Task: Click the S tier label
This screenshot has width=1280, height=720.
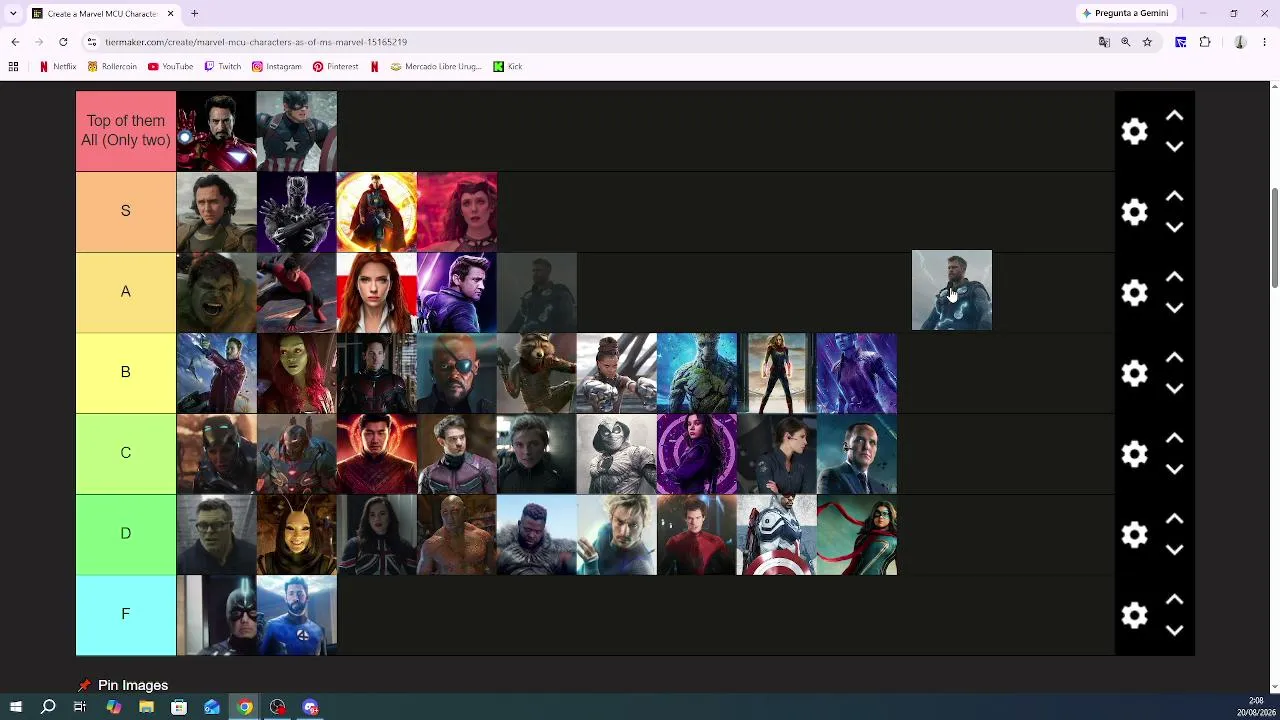Action: tap(126, 211)
